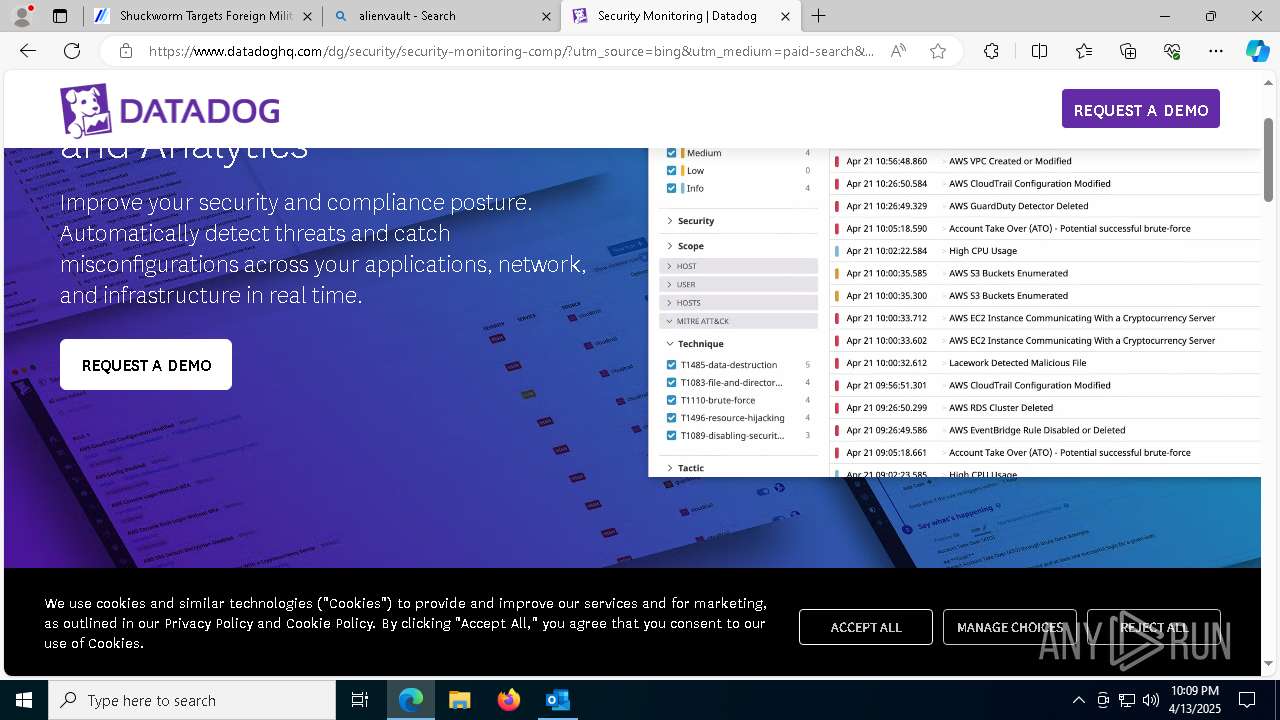Viewport: 1280px width, 720px height.
Task: Accept all cookies
Action: coord(866,627)
